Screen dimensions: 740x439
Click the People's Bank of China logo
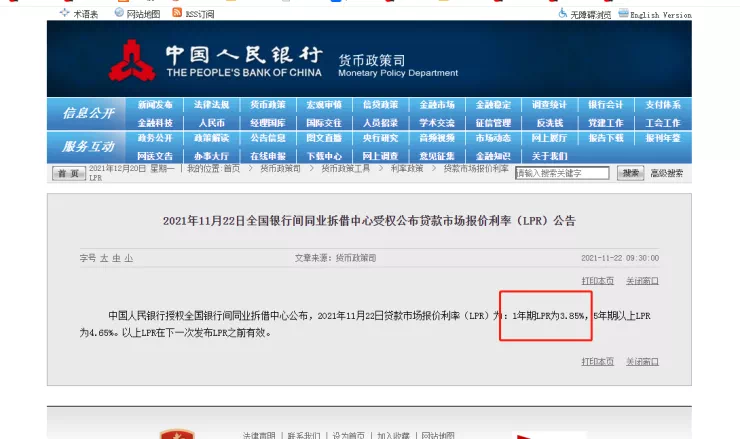pos(130,60)
